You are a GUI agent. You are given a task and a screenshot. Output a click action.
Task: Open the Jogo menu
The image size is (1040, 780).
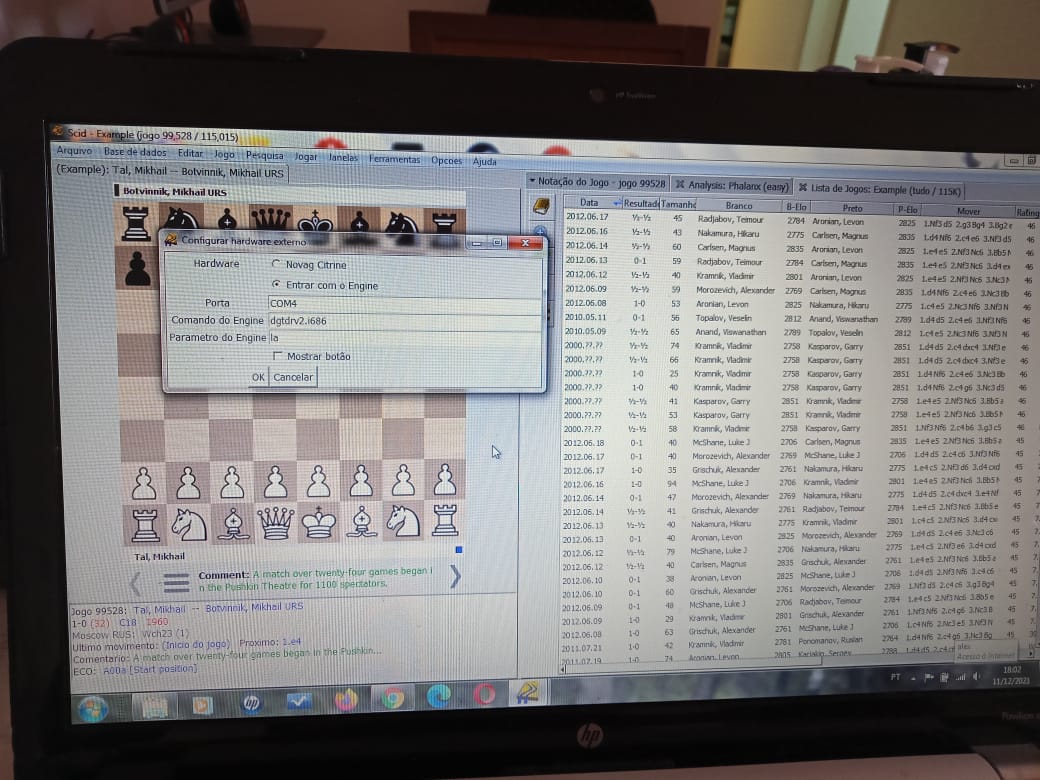224,154
